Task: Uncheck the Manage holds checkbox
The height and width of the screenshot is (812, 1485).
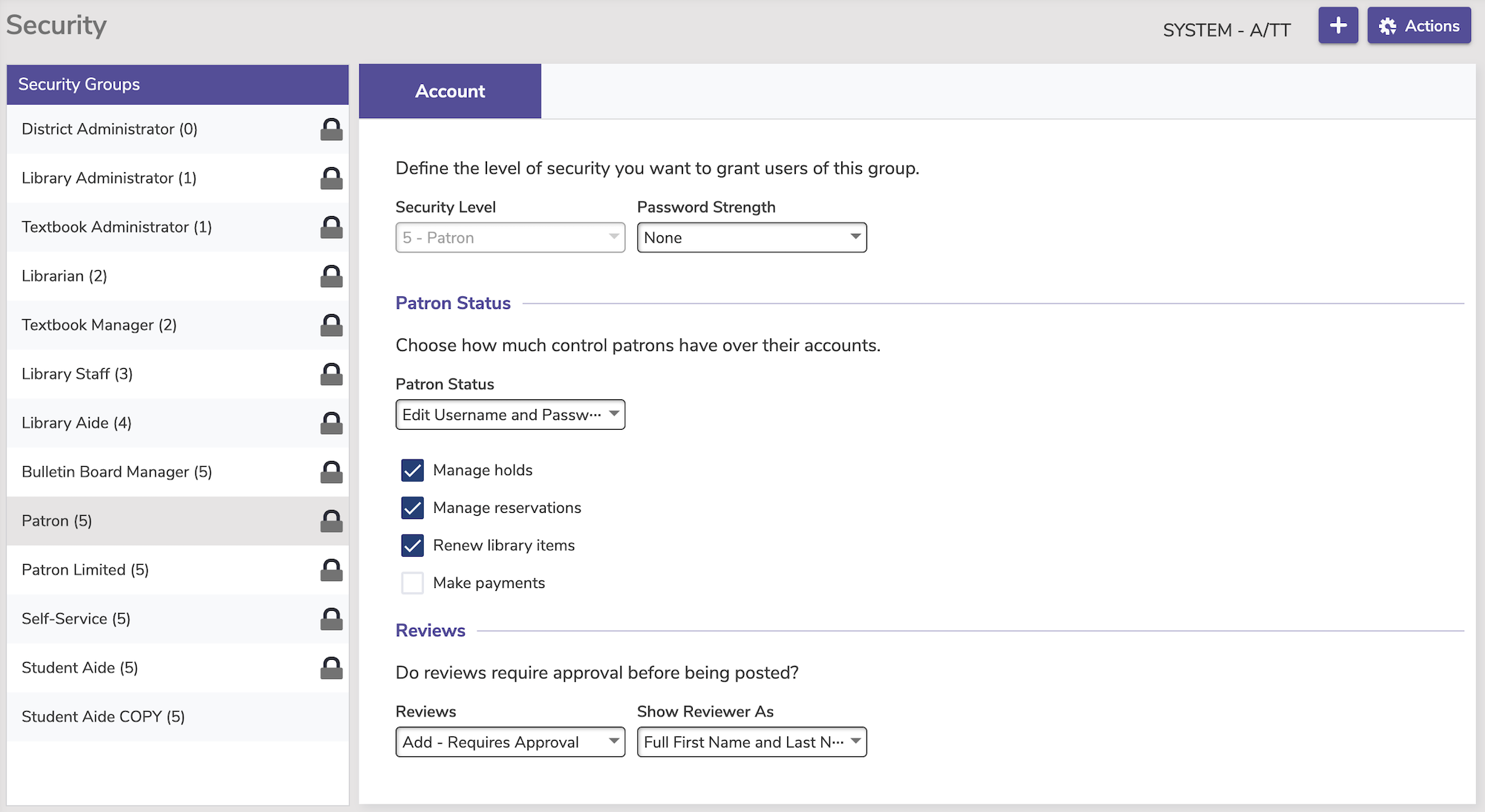Action: click(412, 471)
